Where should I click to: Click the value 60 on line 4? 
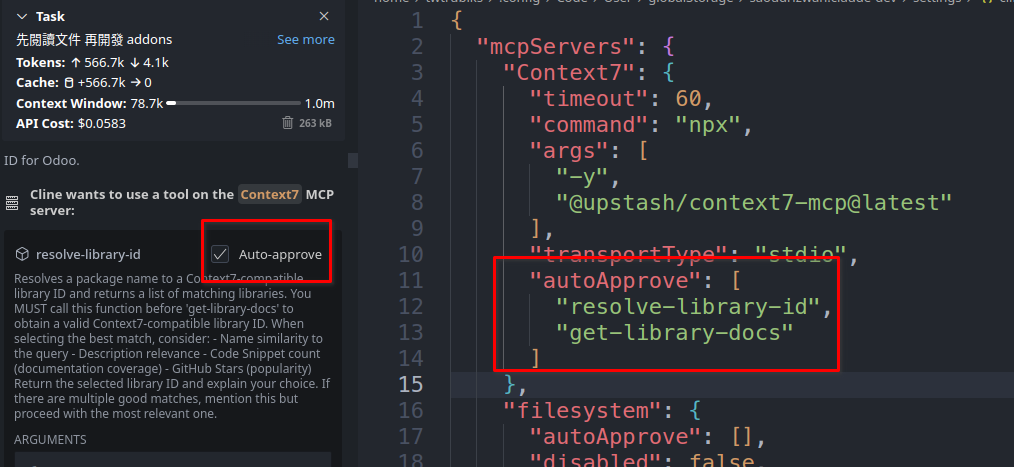(689, 98)
